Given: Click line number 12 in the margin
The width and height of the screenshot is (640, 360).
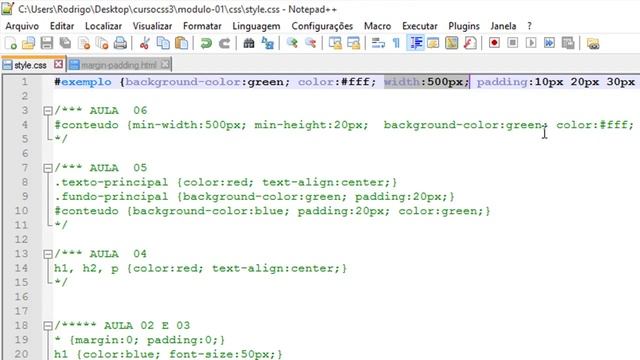Looking at the screenshot, I should pos(21,240).
